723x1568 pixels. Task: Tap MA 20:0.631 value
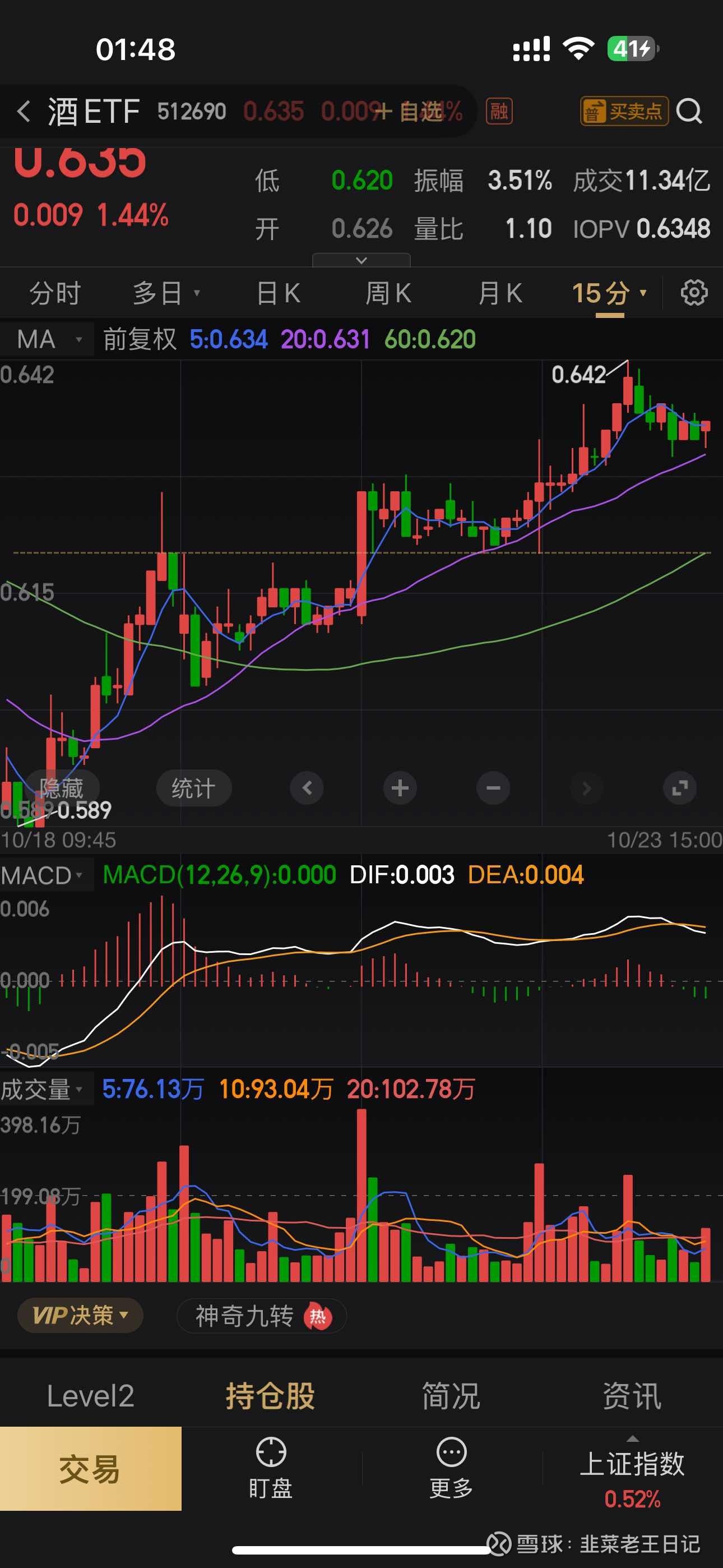tap(325, 339)
